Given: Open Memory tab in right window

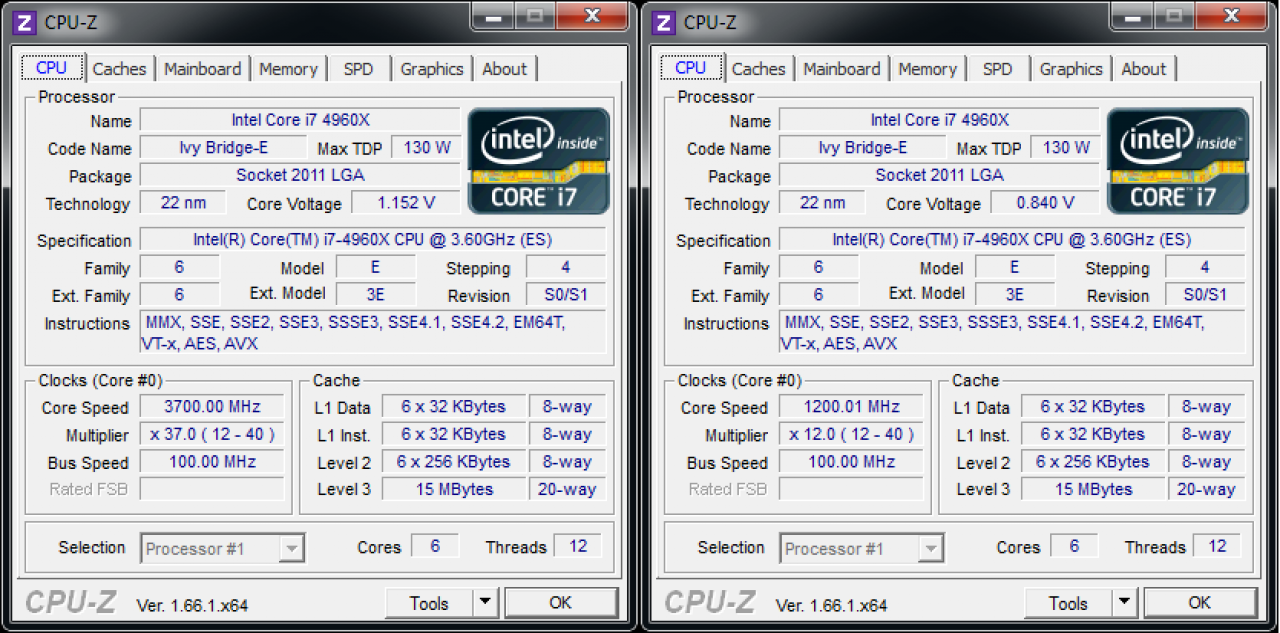Looking at the screenshot, I should pos(927,69).
